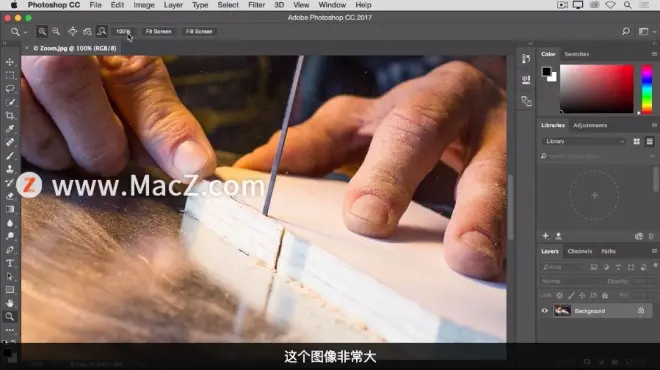
Task: Hide the Background layer eye icon
Action: (545, 311)
